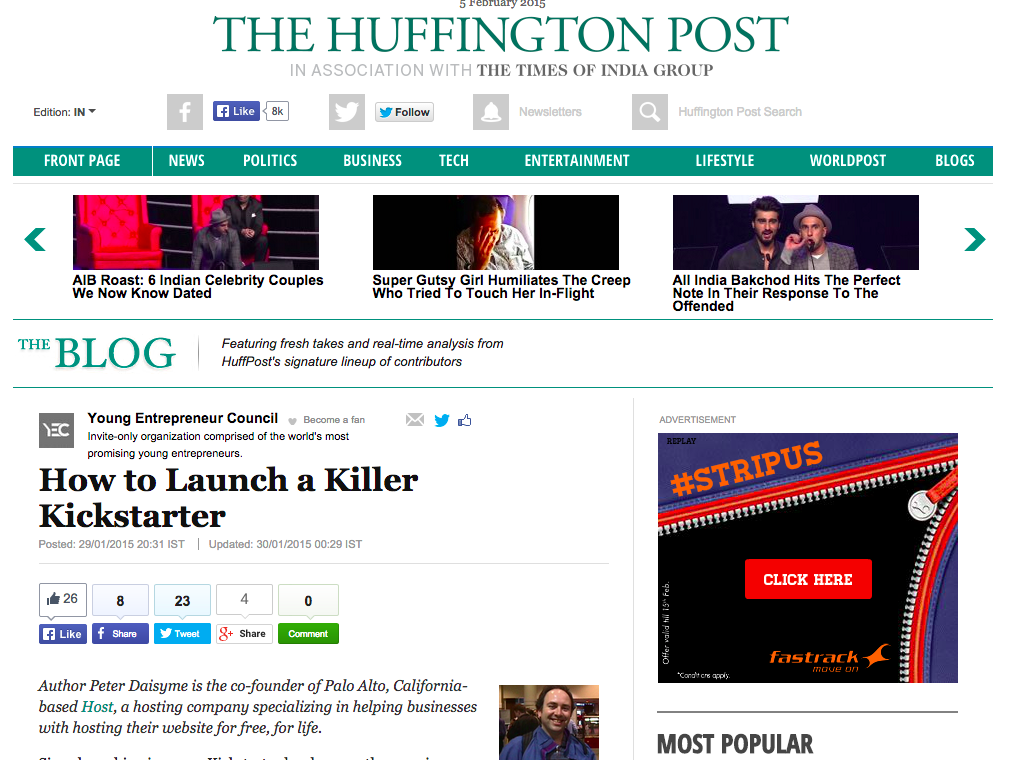Click the All India Bakchod story thumbnail
The height and width of the screenshot is (760, 1022).
[x=796, y=233]
